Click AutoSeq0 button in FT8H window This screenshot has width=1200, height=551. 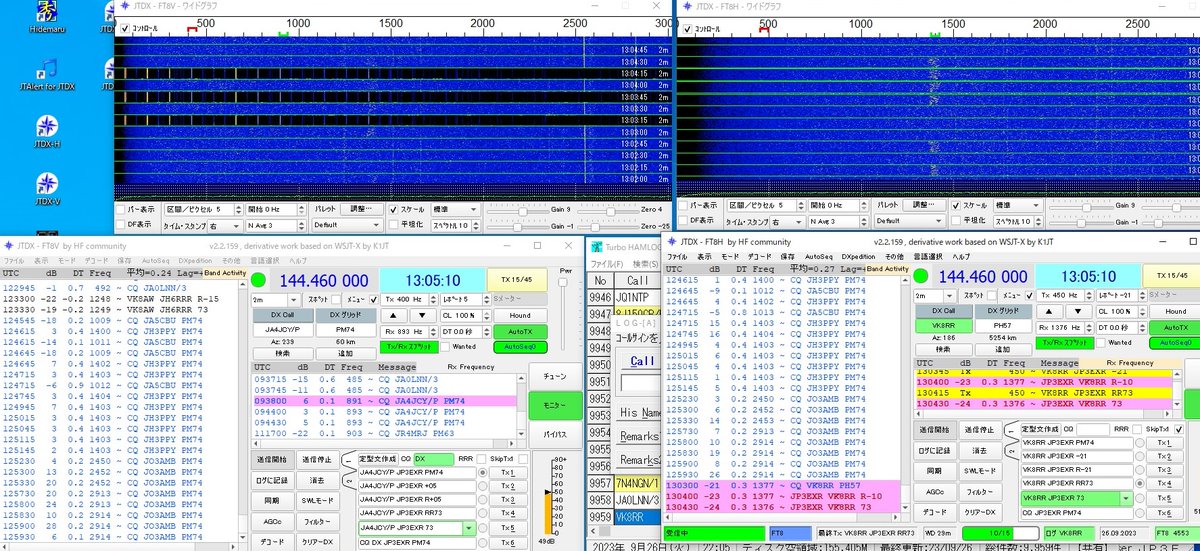click(x=1176, y=342)
